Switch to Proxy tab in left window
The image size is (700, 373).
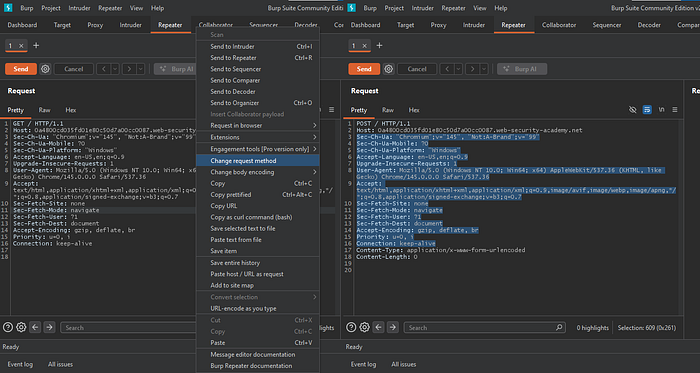pos(95,25)
